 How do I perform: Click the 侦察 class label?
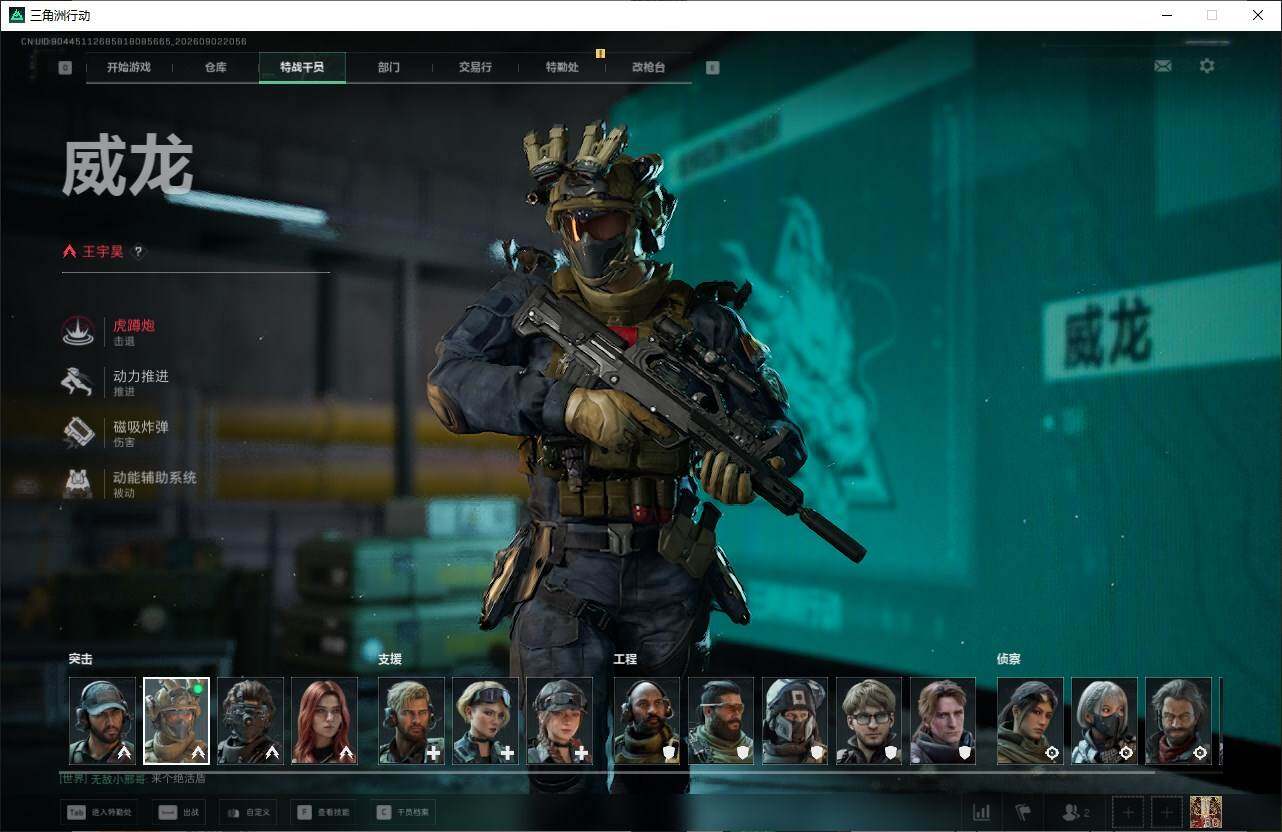point(1009,659)
